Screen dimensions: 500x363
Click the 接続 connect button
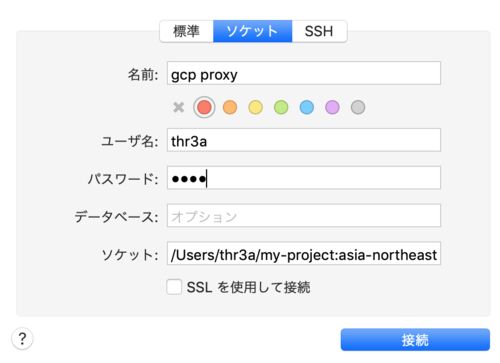pos(415,340)
